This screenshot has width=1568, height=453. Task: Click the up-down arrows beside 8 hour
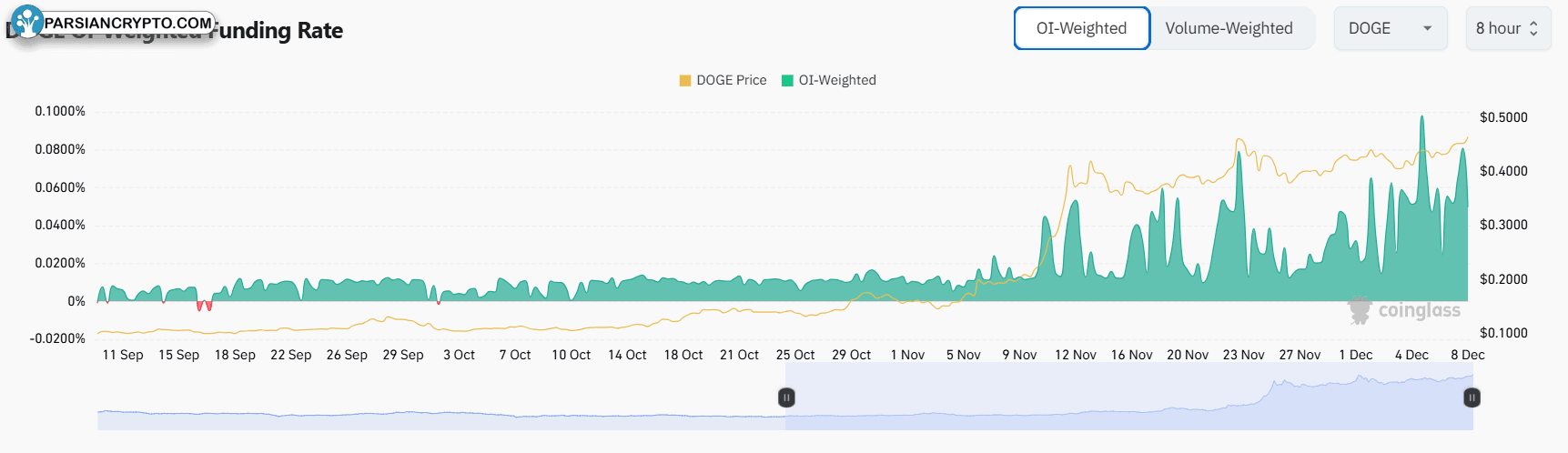[x=1533, y=28]
